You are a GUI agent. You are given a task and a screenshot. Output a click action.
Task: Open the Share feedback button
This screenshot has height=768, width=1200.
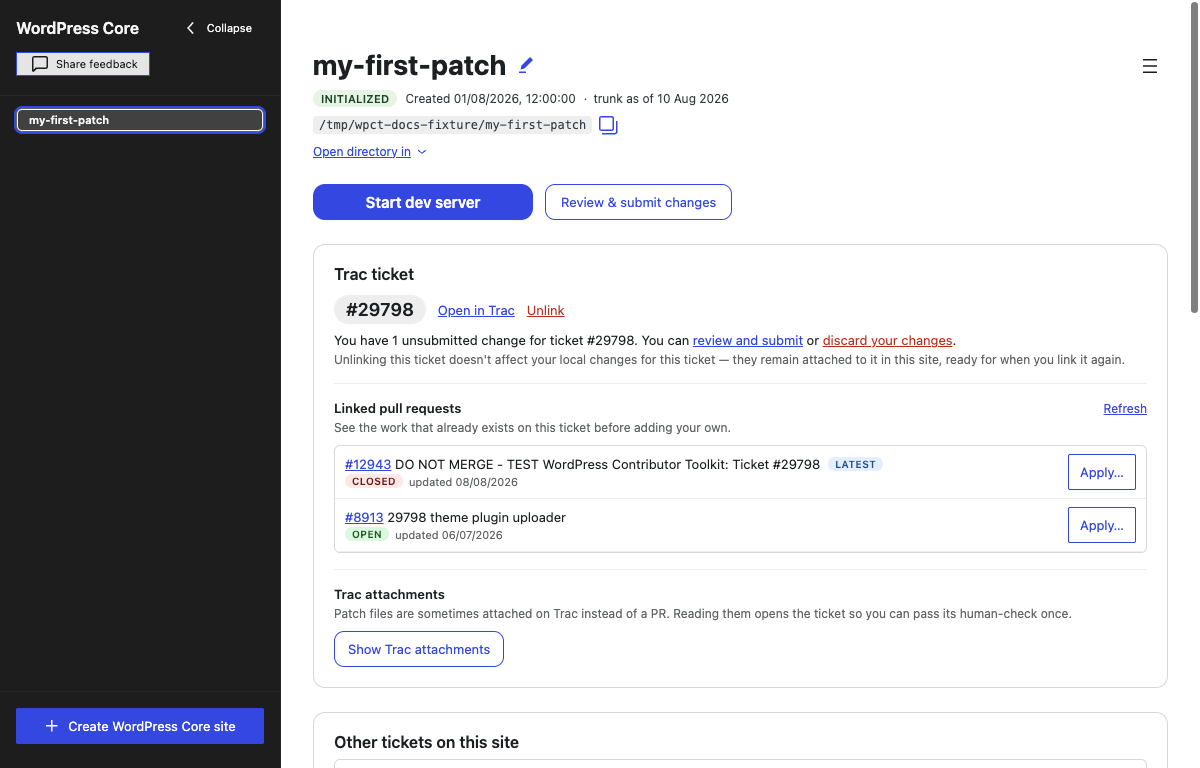click(83, 64)
